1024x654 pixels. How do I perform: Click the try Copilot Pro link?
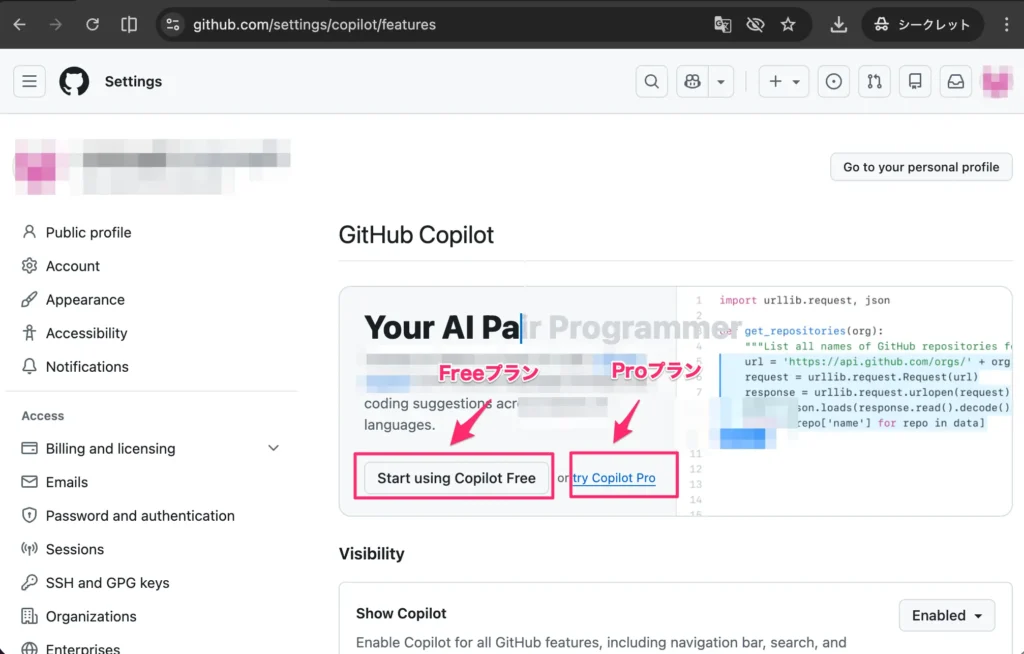point(615,478)
